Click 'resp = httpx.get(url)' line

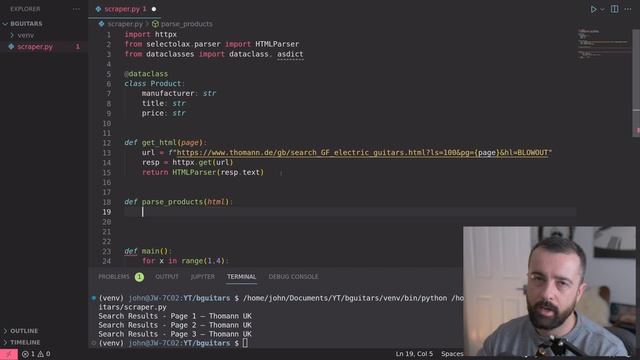click(187, 162)
